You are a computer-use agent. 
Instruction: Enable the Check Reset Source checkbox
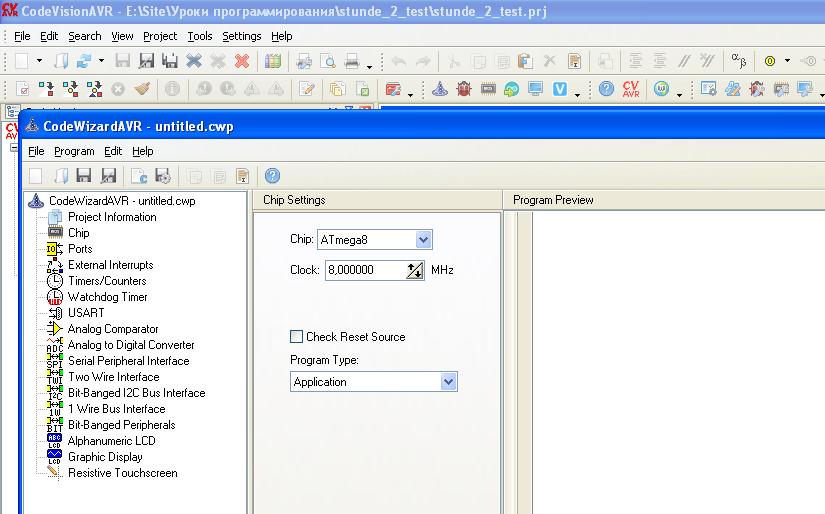296,337
